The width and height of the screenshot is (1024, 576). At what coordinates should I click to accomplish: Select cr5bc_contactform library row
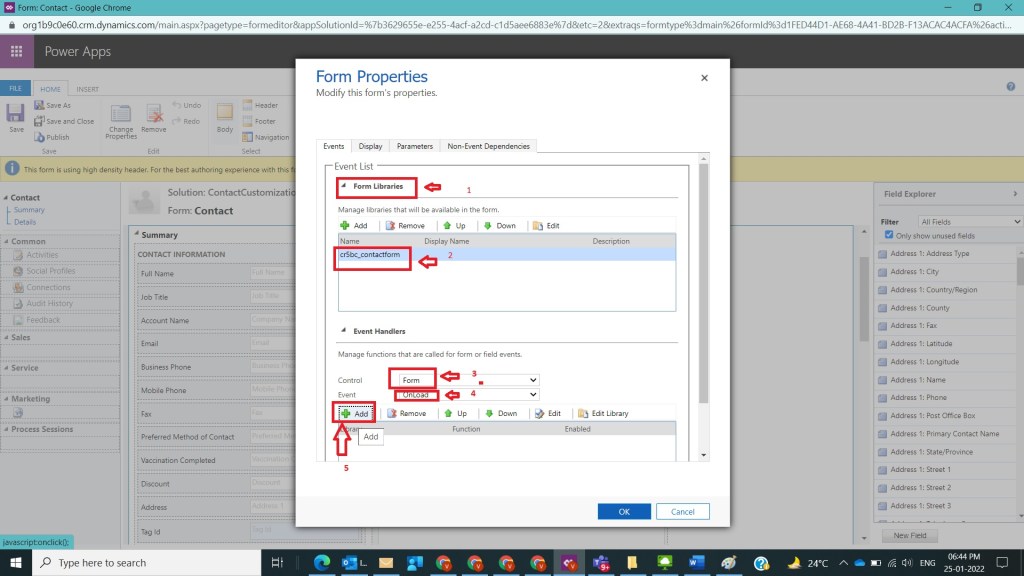click(370, 255)
